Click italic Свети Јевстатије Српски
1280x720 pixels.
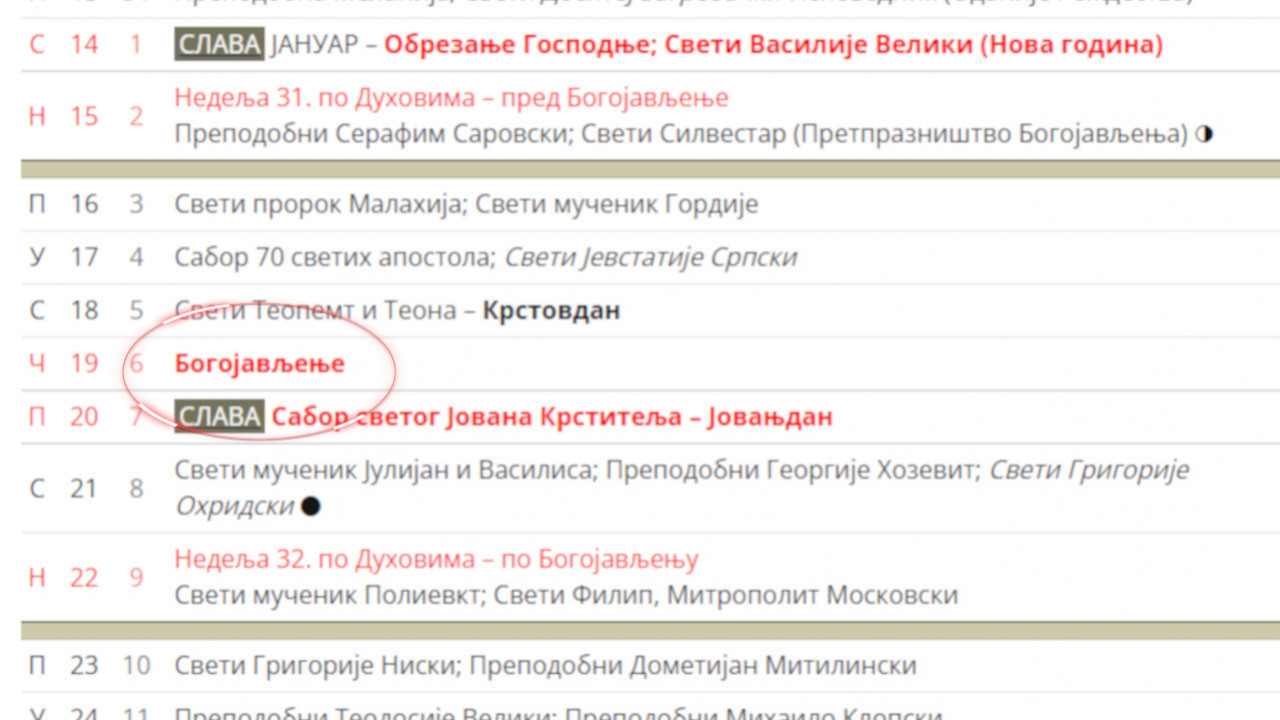point(650,257)
